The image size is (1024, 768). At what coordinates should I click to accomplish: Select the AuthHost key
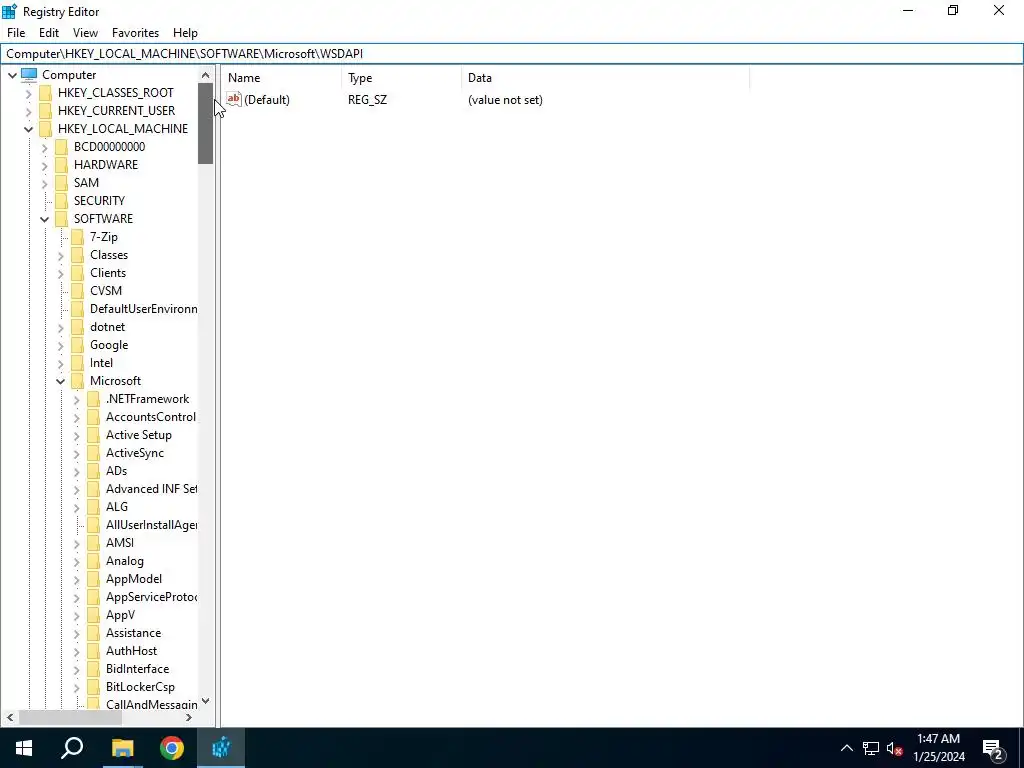[x=131, y=651]
